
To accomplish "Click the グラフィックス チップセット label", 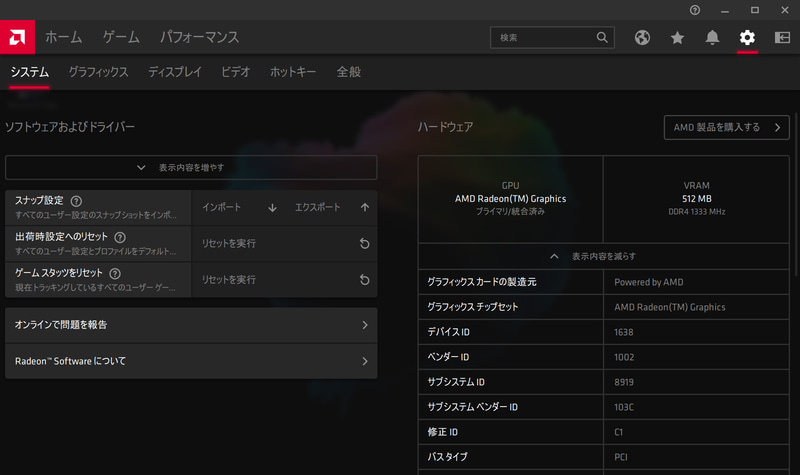I will [472, 307].
